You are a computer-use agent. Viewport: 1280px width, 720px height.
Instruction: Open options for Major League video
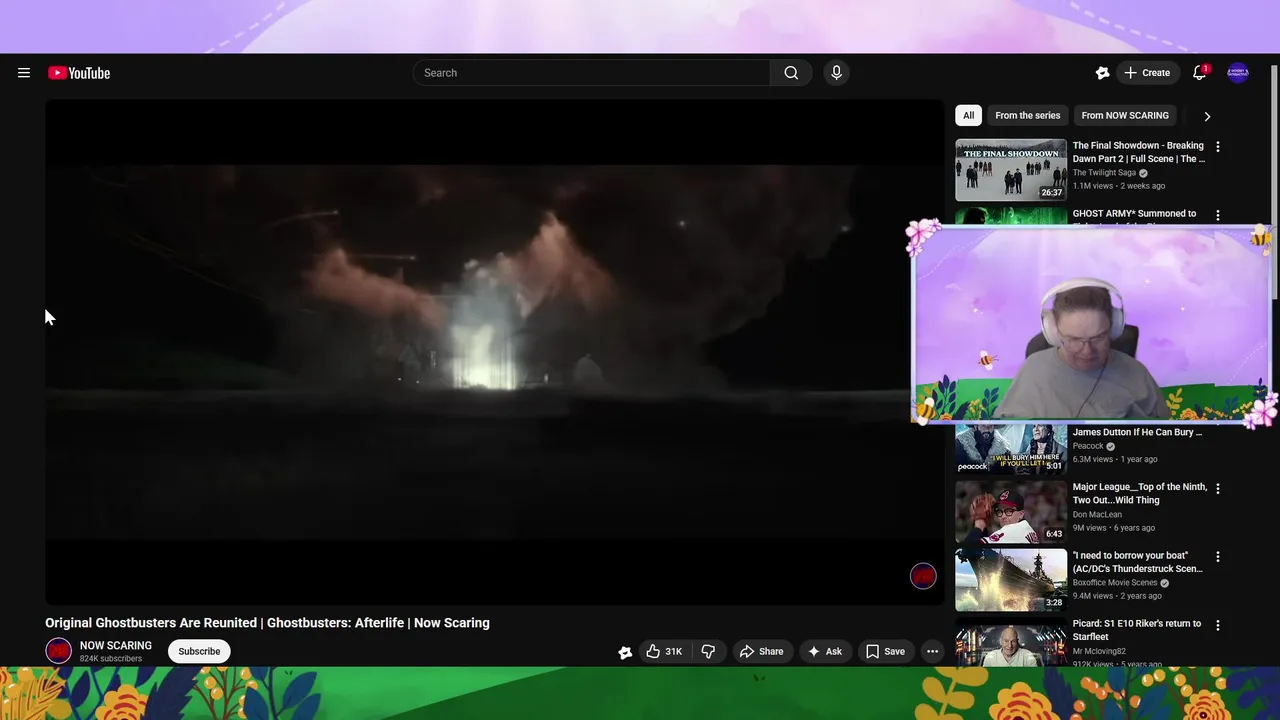pyautogui.click(x=1217, y=488)
